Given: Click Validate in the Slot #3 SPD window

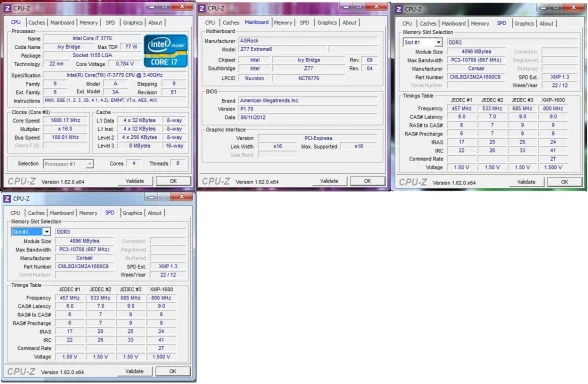Looking at the screenshot, I should click(134, 371).
